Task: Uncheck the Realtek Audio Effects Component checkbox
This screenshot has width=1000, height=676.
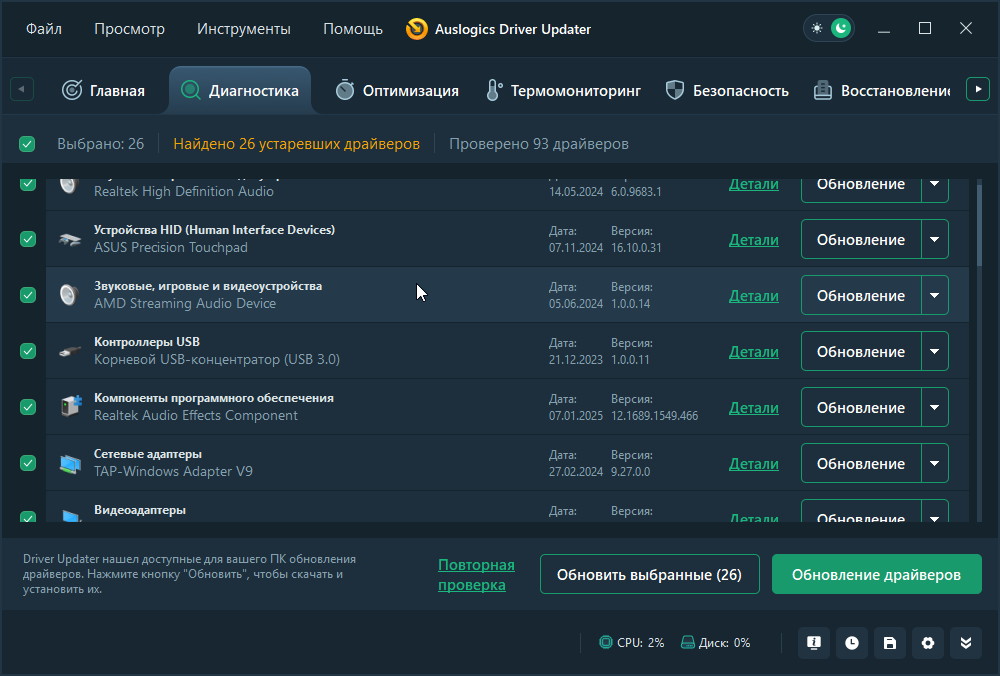Action: point(27,407)
